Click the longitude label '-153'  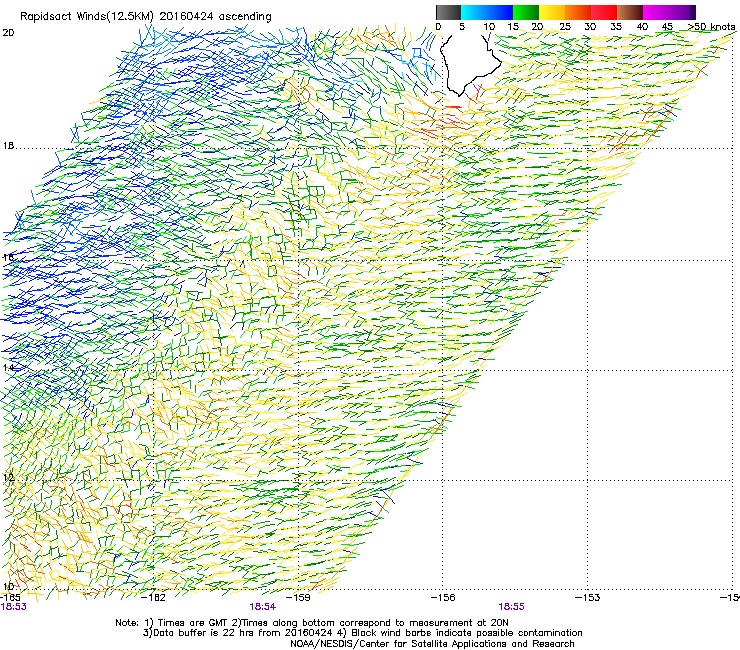click(x=588, y=598)
